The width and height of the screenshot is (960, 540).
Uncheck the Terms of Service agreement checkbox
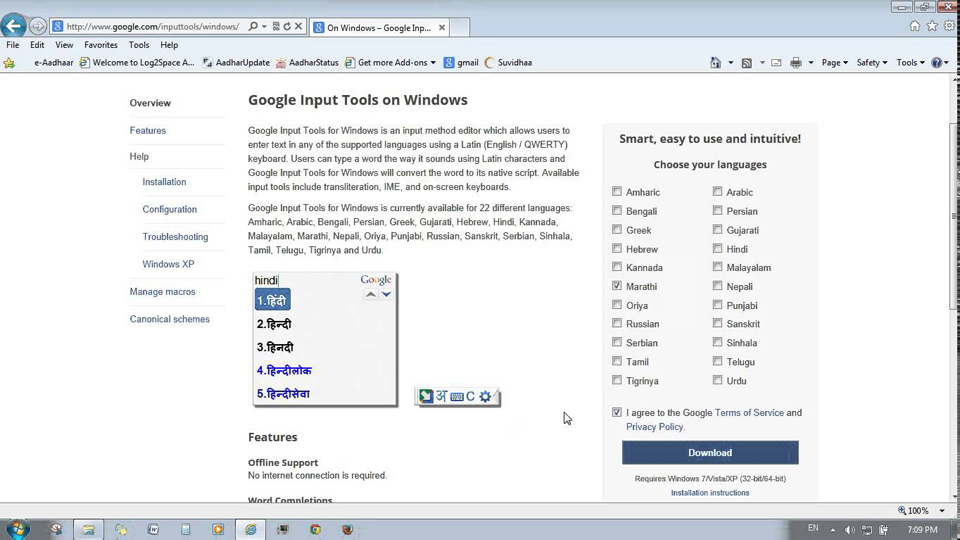point(617,412)
